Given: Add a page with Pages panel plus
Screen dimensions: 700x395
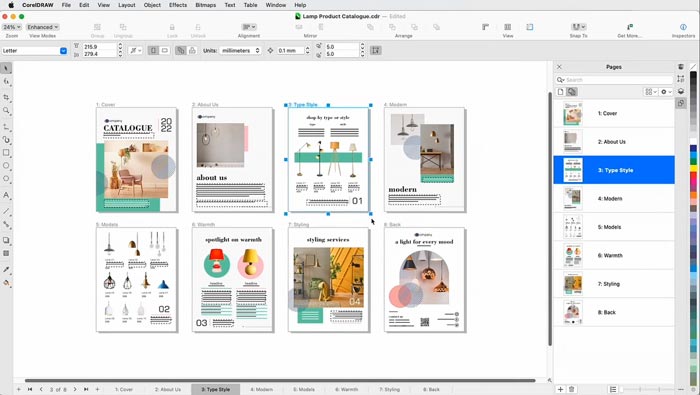Looking at the screenshot, I should tap(560, 389).
